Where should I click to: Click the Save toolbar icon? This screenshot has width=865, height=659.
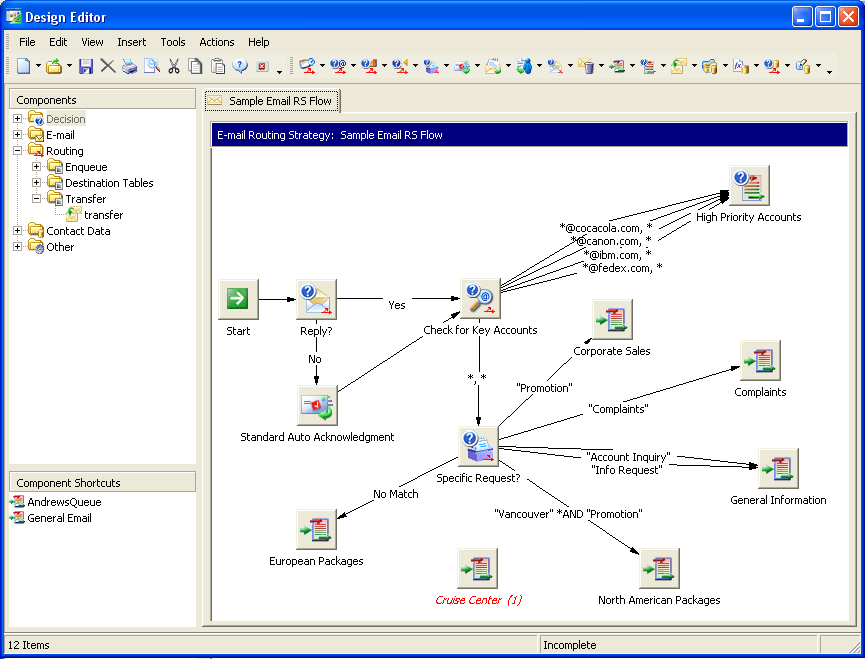tap(86, 67)
